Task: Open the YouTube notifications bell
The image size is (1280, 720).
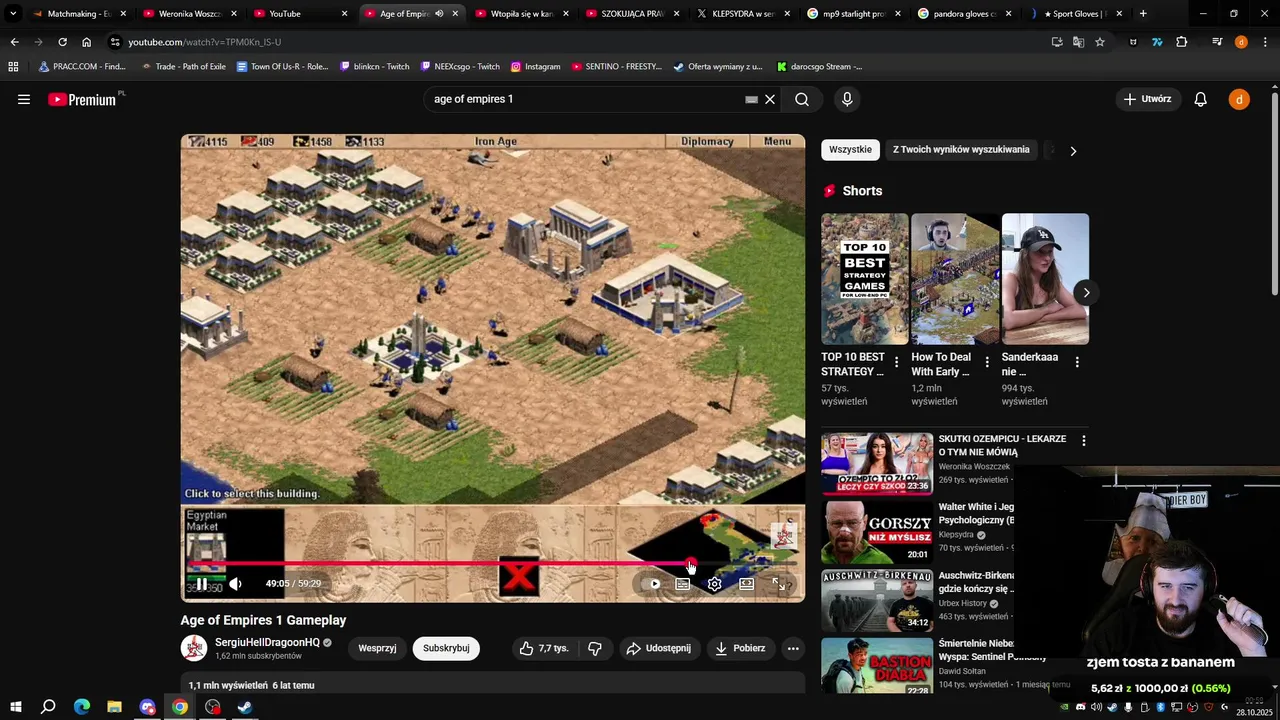Action: tap(1200, 99)
